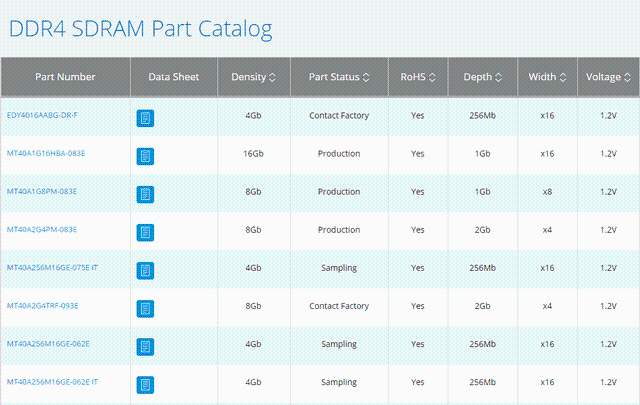Screen dimensions: 640x405
Task: Select 256Mb depth for EDY4016AABG-DR-F
Action: [482, 116]
